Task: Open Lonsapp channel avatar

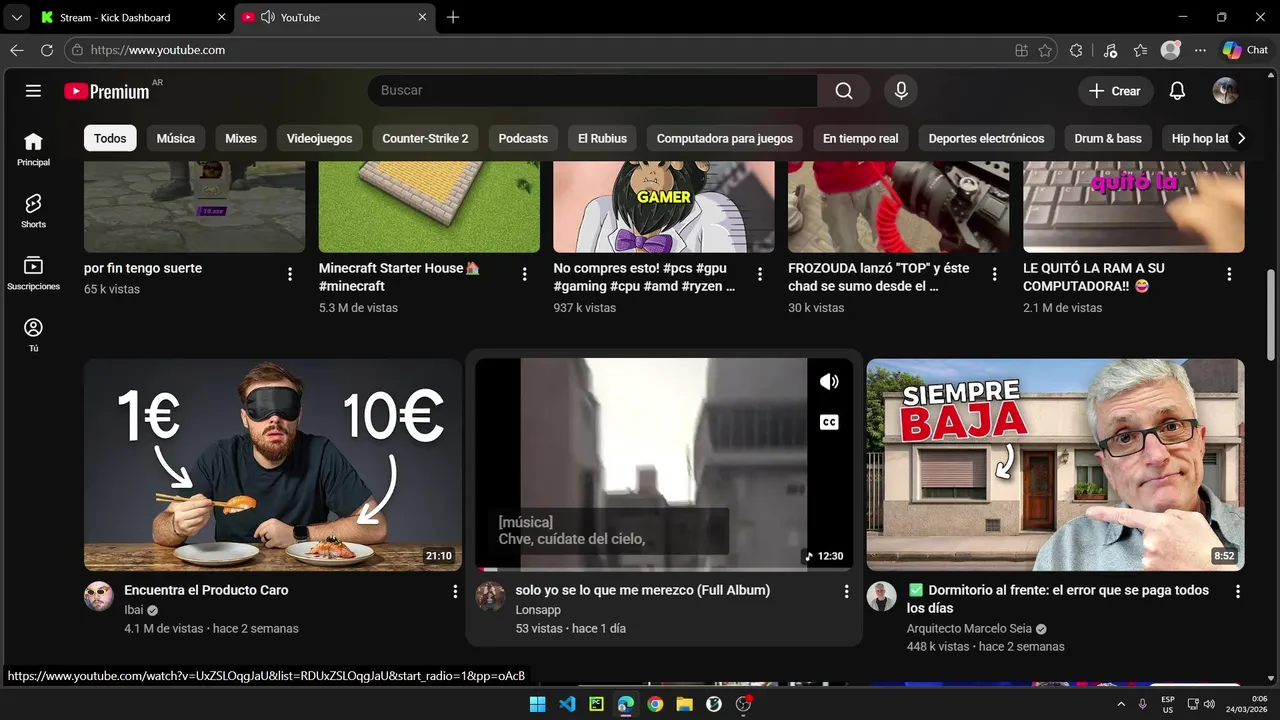Action: click(490, 596)
